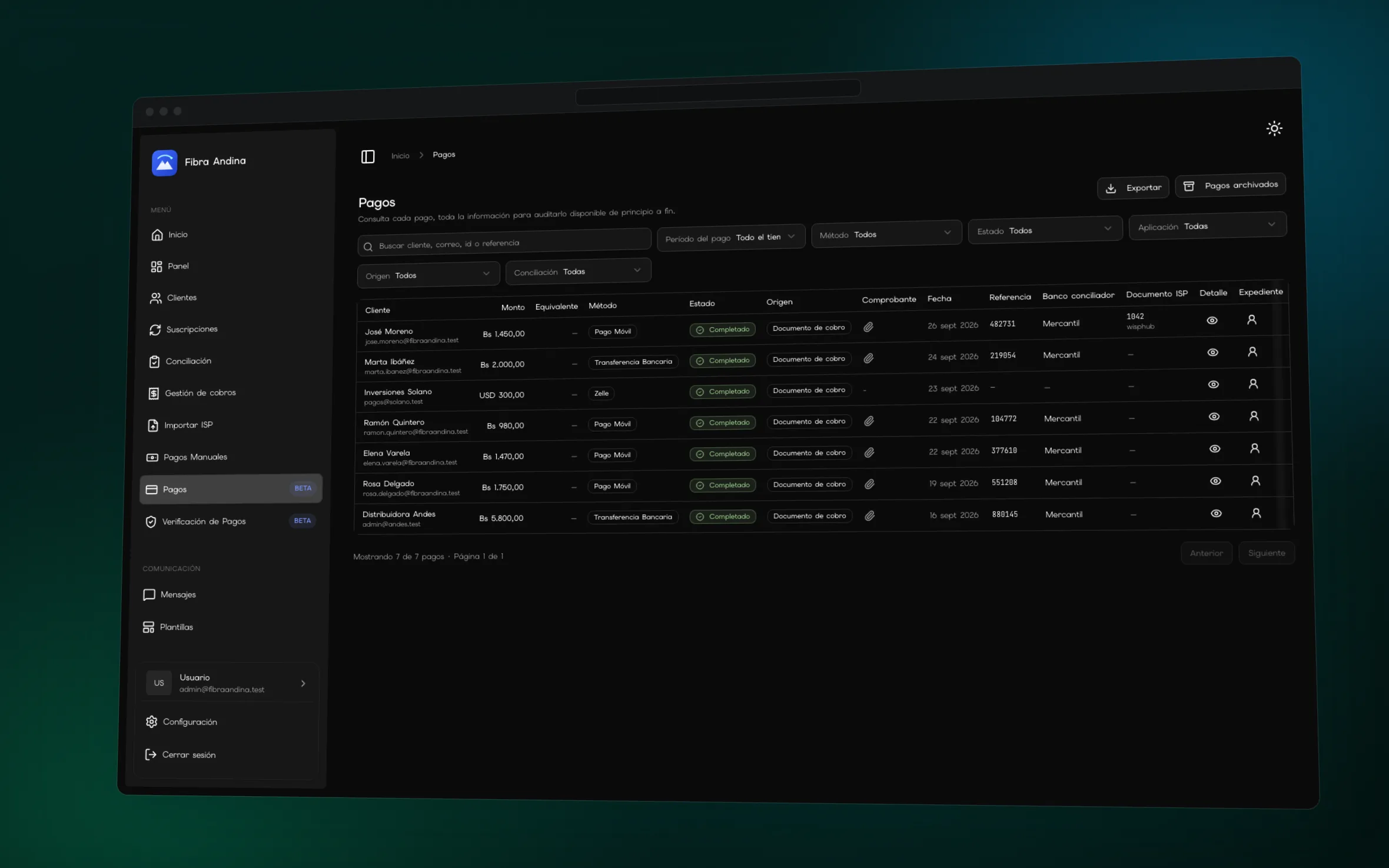The height and width of the screenshot is (868, 1389).
Task: Click the Anterior pagination button
Action: coord(1207,553)
